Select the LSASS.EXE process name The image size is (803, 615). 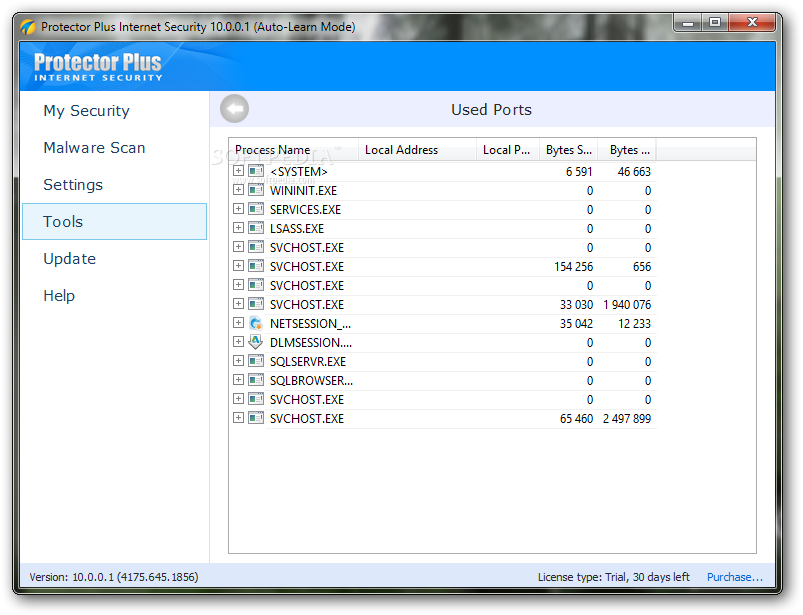coord(297,228)
